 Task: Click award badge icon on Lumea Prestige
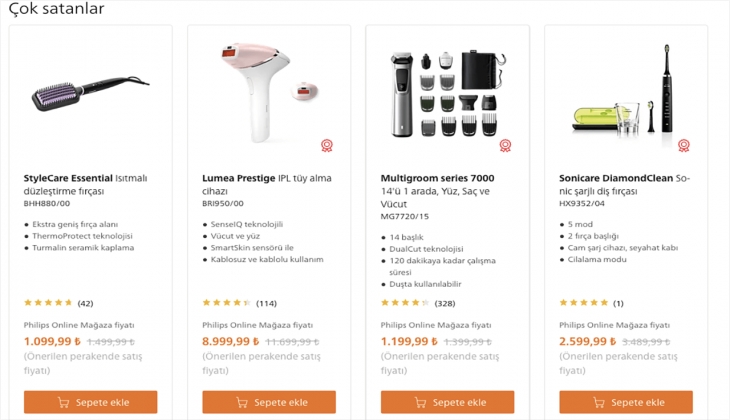326,145
